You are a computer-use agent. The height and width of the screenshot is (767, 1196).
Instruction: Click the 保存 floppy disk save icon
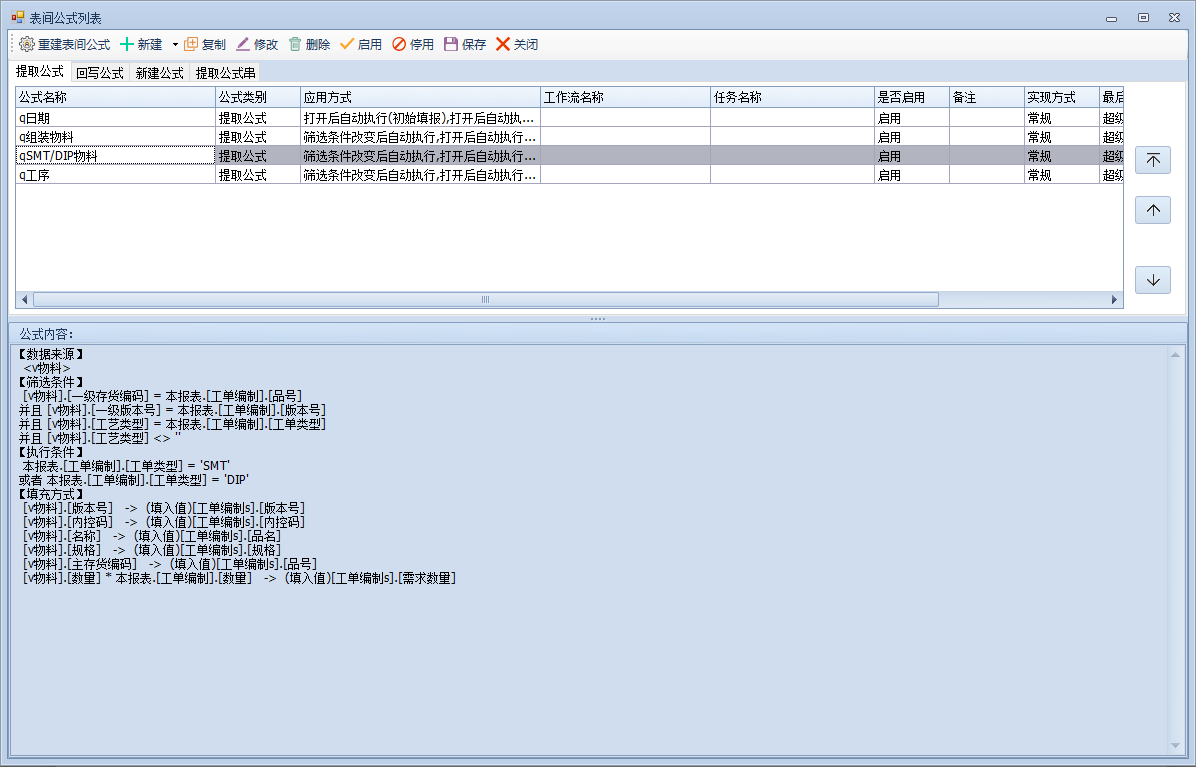click(x=451, y=44)
